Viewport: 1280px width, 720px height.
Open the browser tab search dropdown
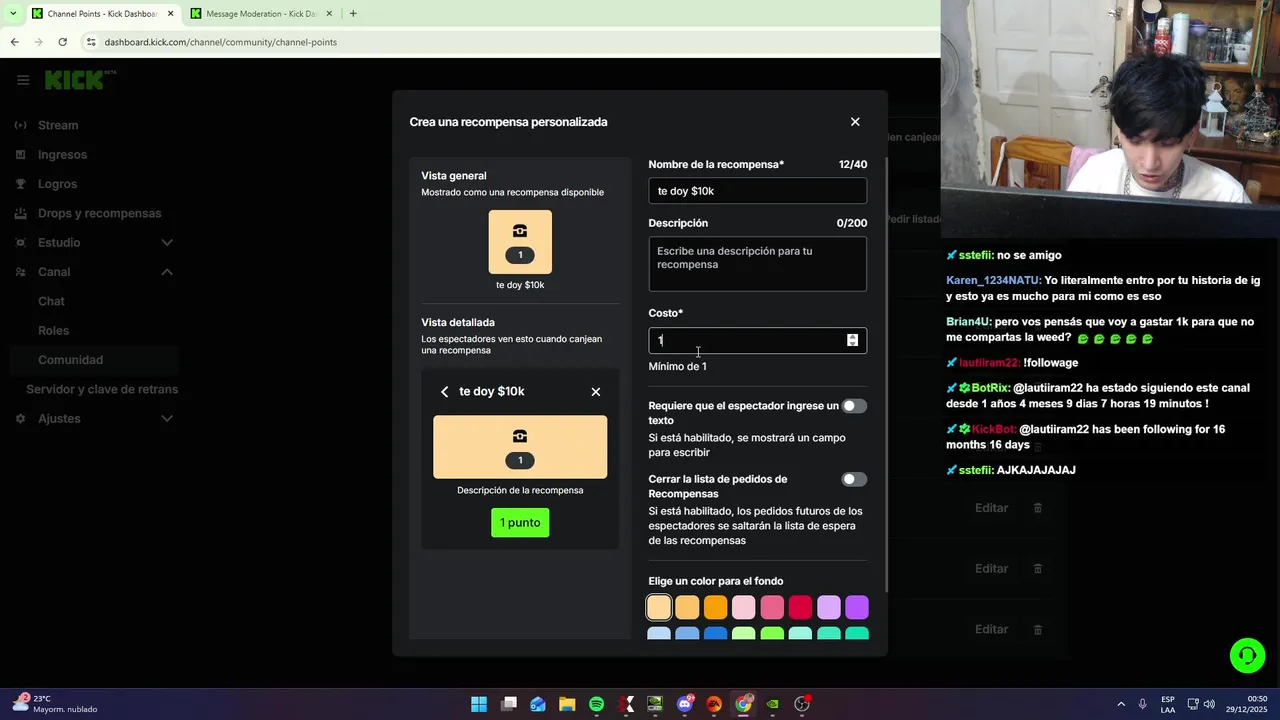12,14
